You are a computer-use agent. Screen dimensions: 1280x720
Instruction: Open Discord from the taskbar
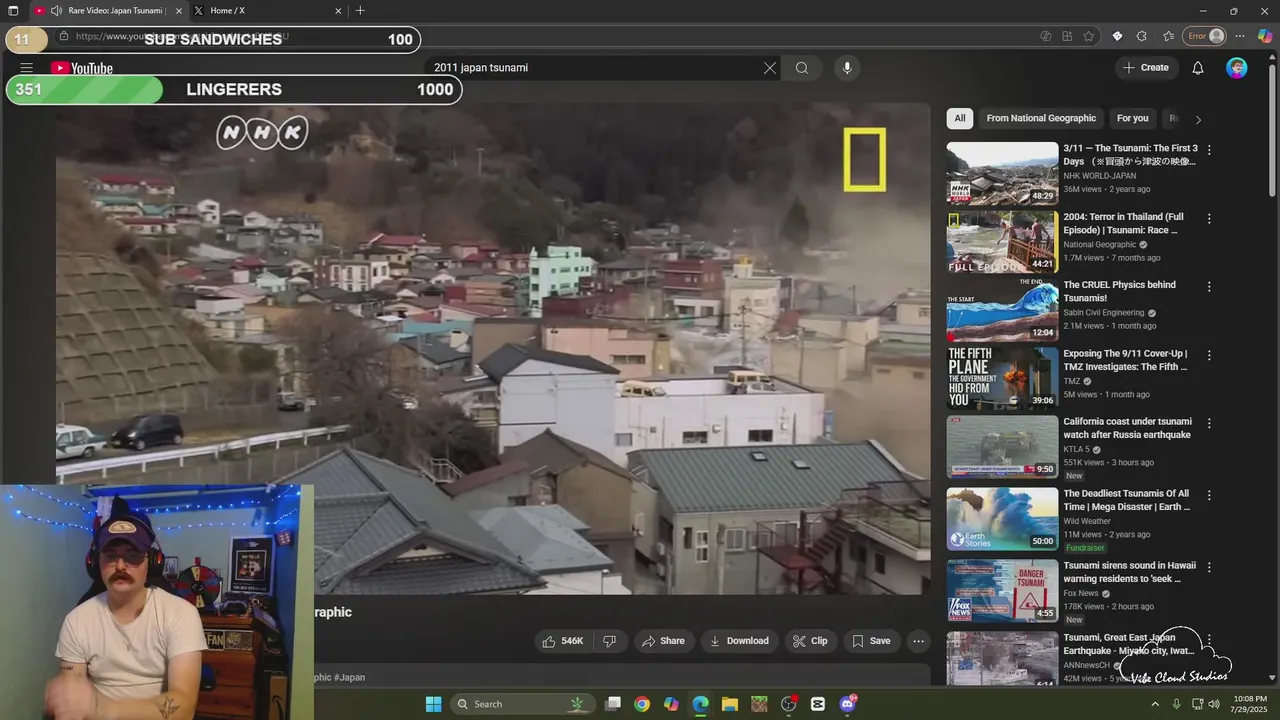(848, 704)
